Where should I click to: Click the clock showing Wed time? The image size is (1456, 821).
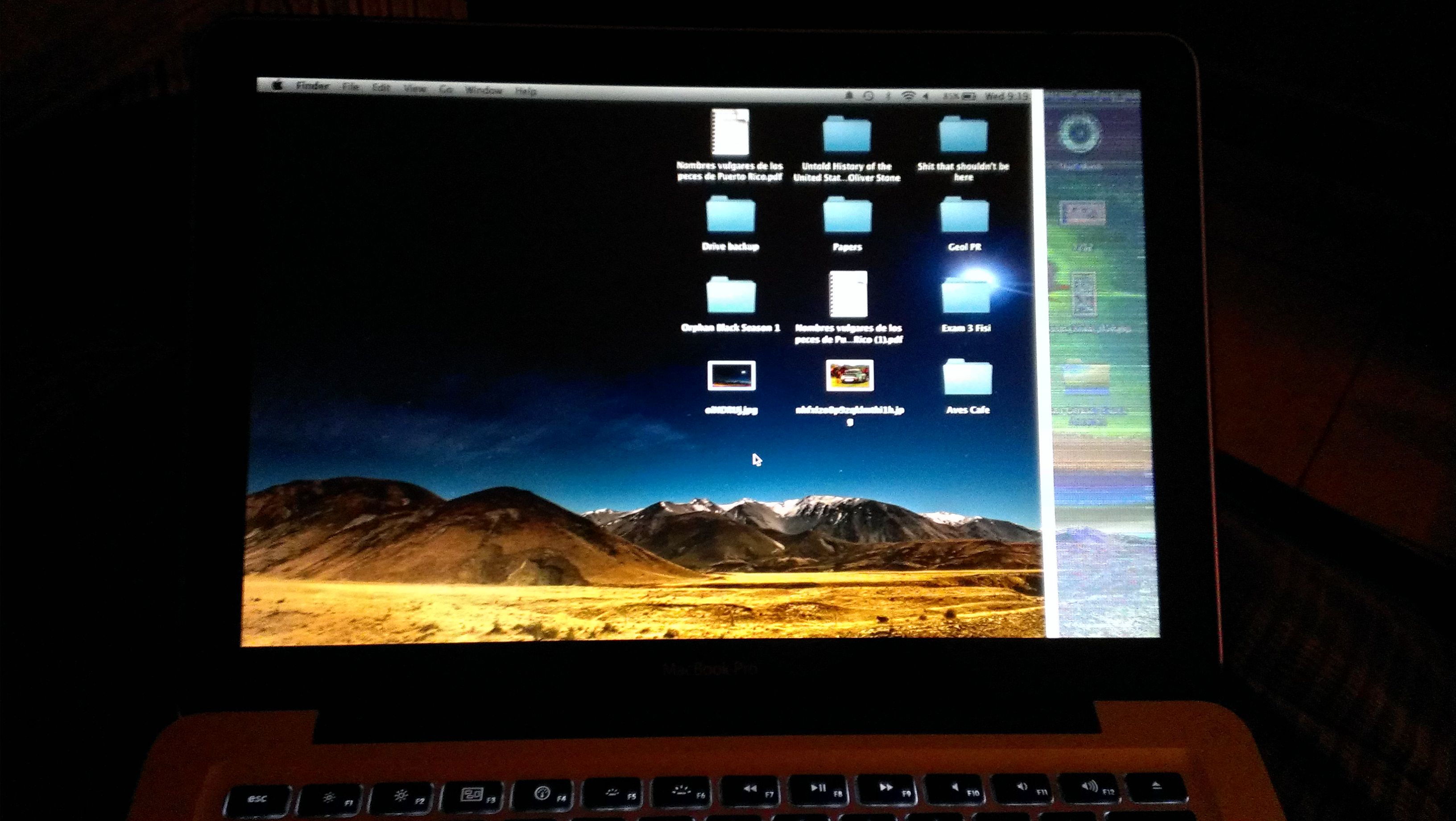(1006, 97)
